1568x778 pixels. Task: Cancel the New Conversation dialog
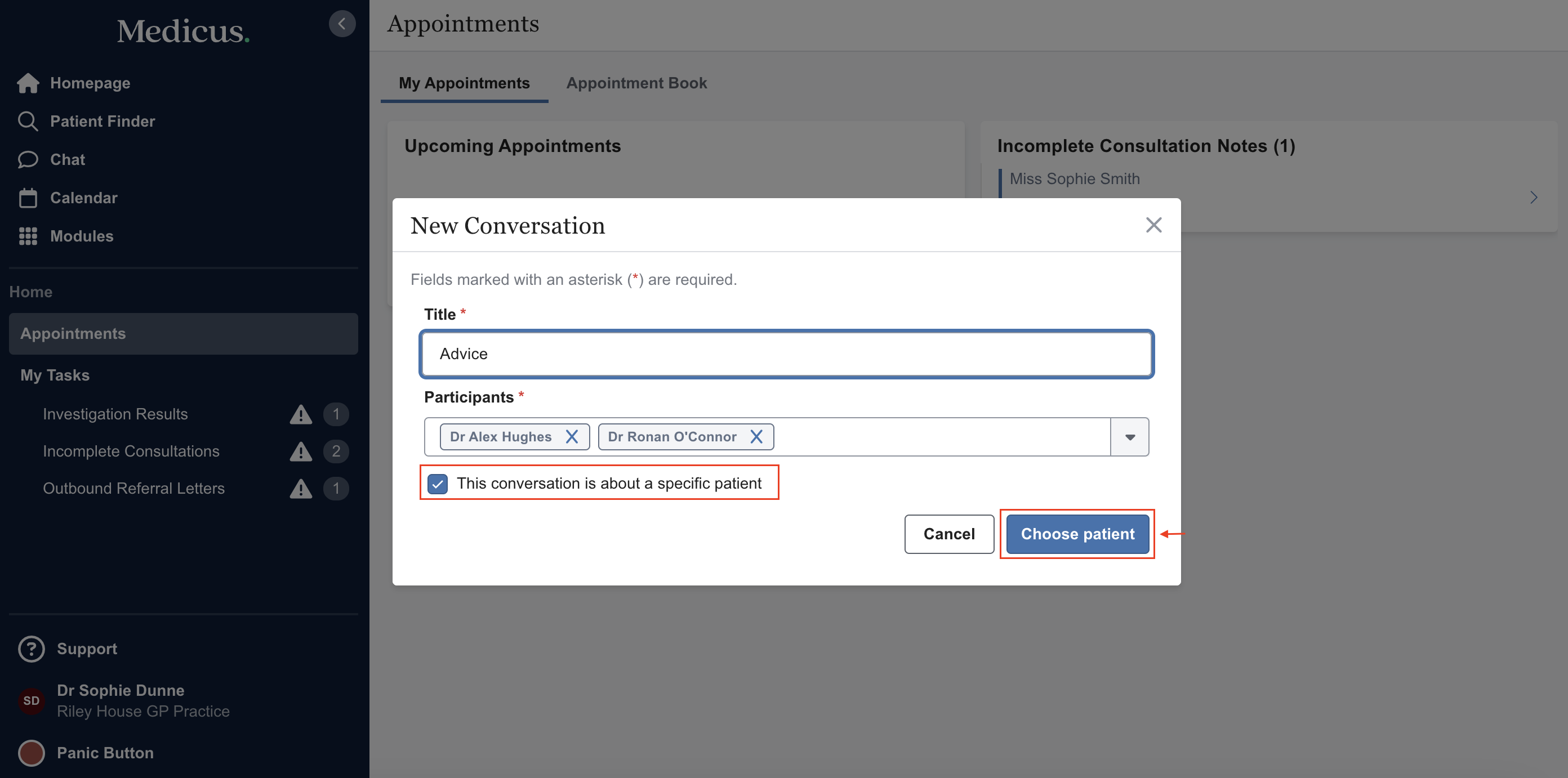[x=948, y=534]
